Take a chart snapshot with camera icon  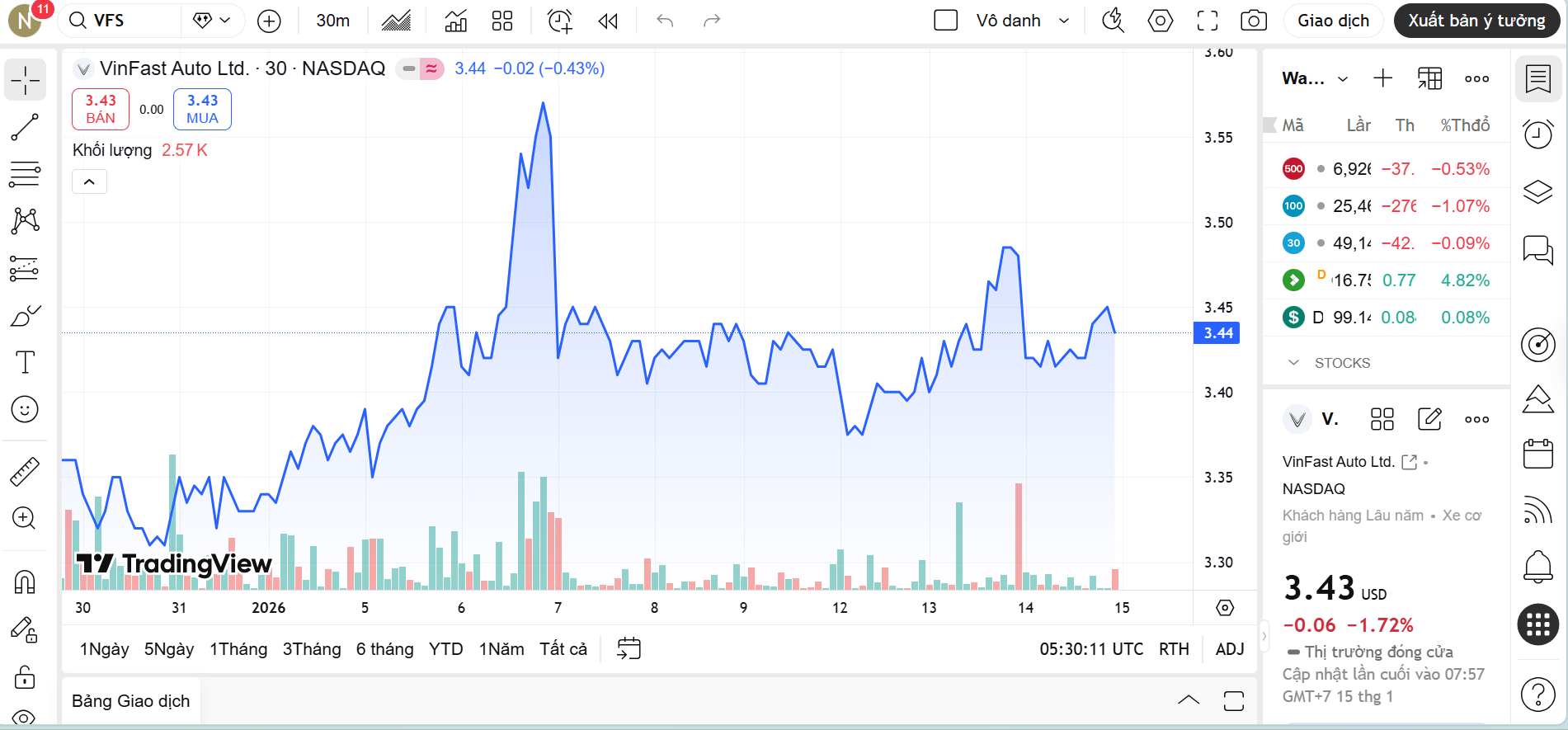tap(1253, 21)
